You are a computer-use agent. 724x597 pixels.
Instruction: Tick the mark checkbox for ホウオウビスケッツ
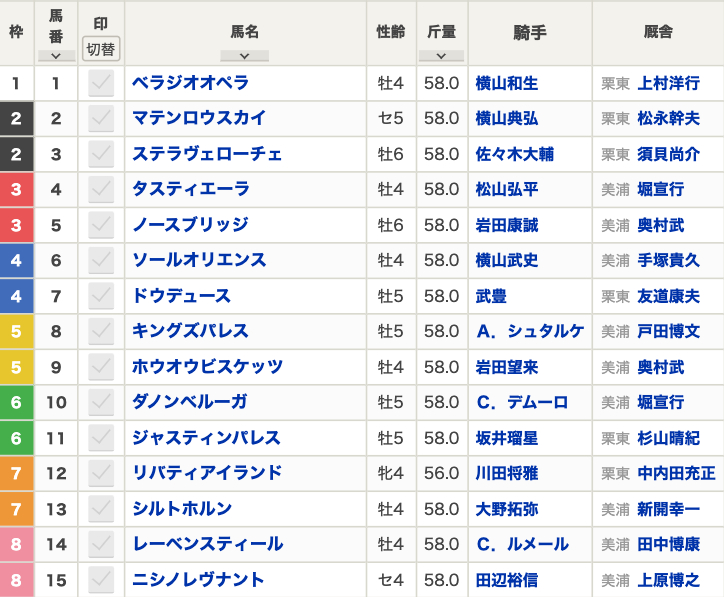(101, 367)
